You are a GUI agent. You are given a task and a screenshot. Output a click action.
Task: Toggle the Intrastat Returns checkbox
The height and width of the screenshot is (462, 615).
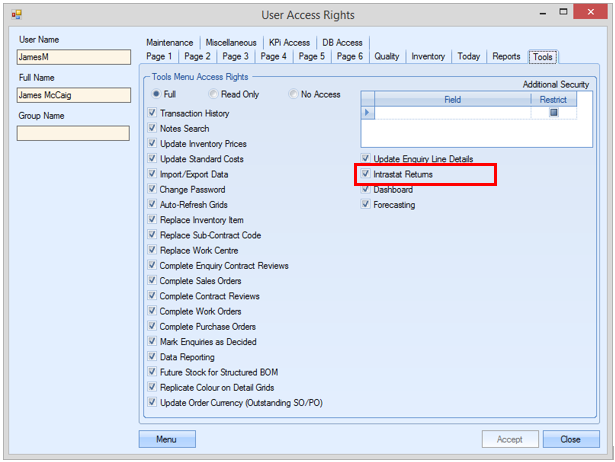coord(366,174)
